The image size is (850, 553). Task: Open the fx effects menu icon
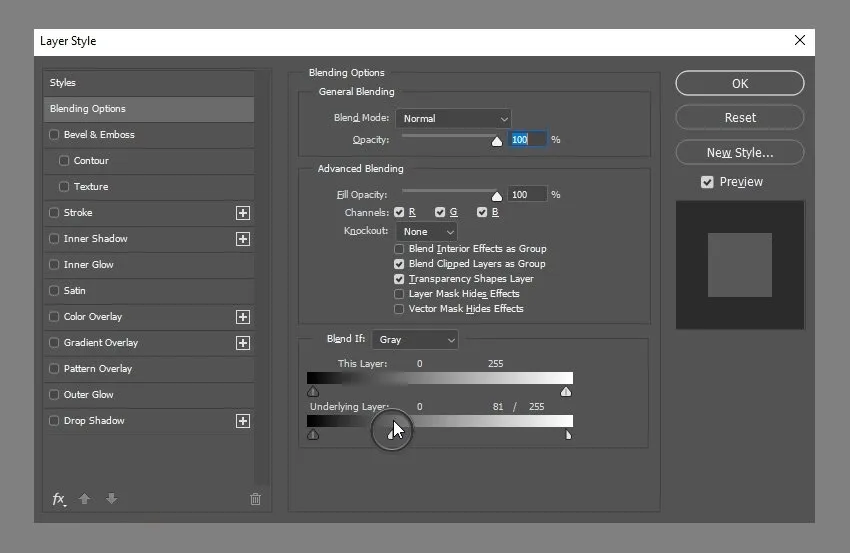coord(59,499)
